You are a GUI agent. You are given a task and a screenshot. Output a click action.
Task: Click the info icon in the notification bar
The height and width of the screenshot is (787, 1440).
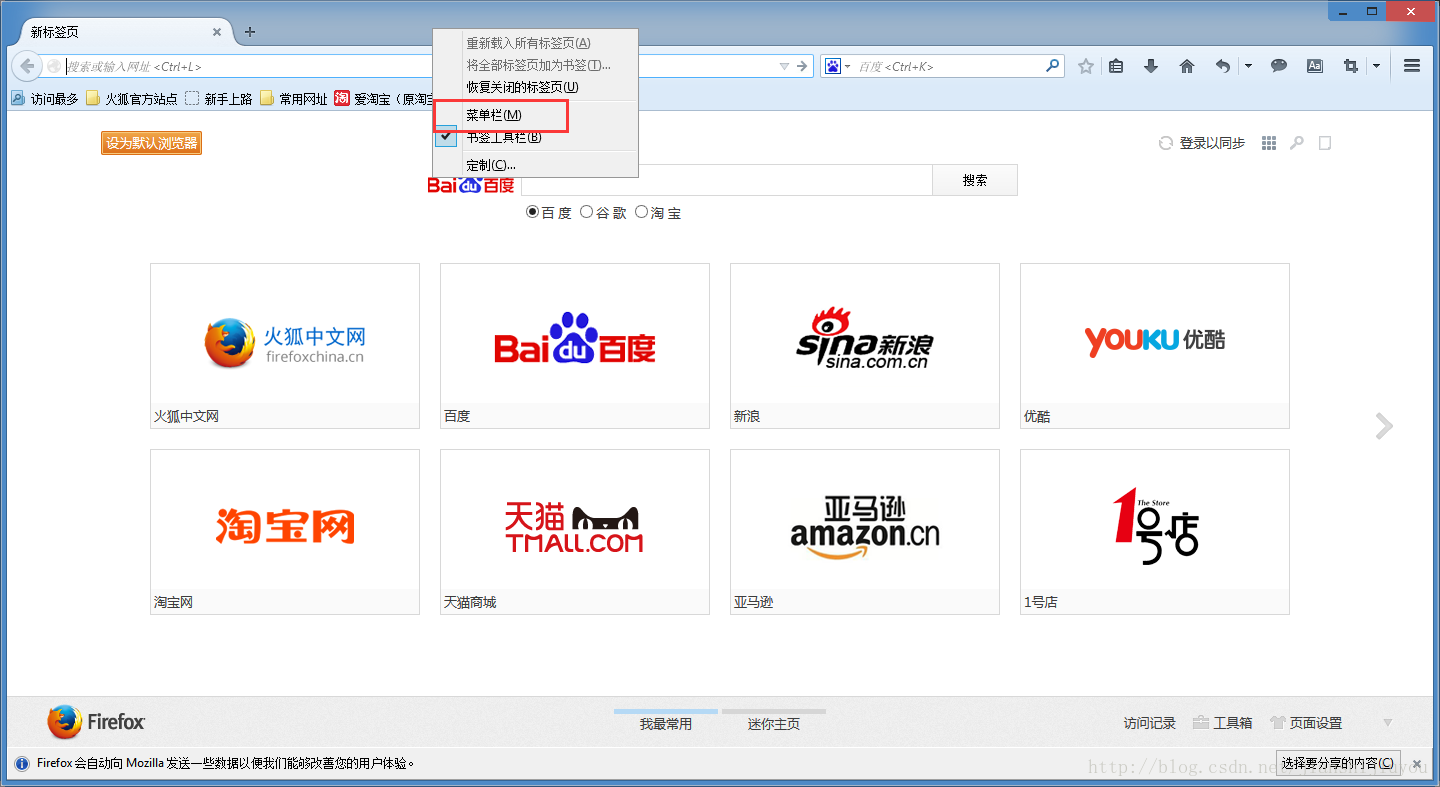point(22,763)
